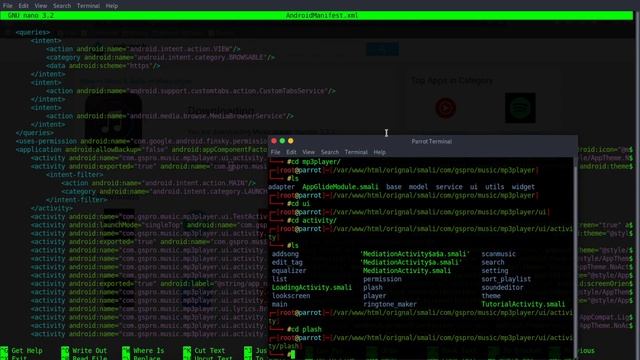
Task: Click MediationActivity.smali file name
Action: click(x=407, y=271)
